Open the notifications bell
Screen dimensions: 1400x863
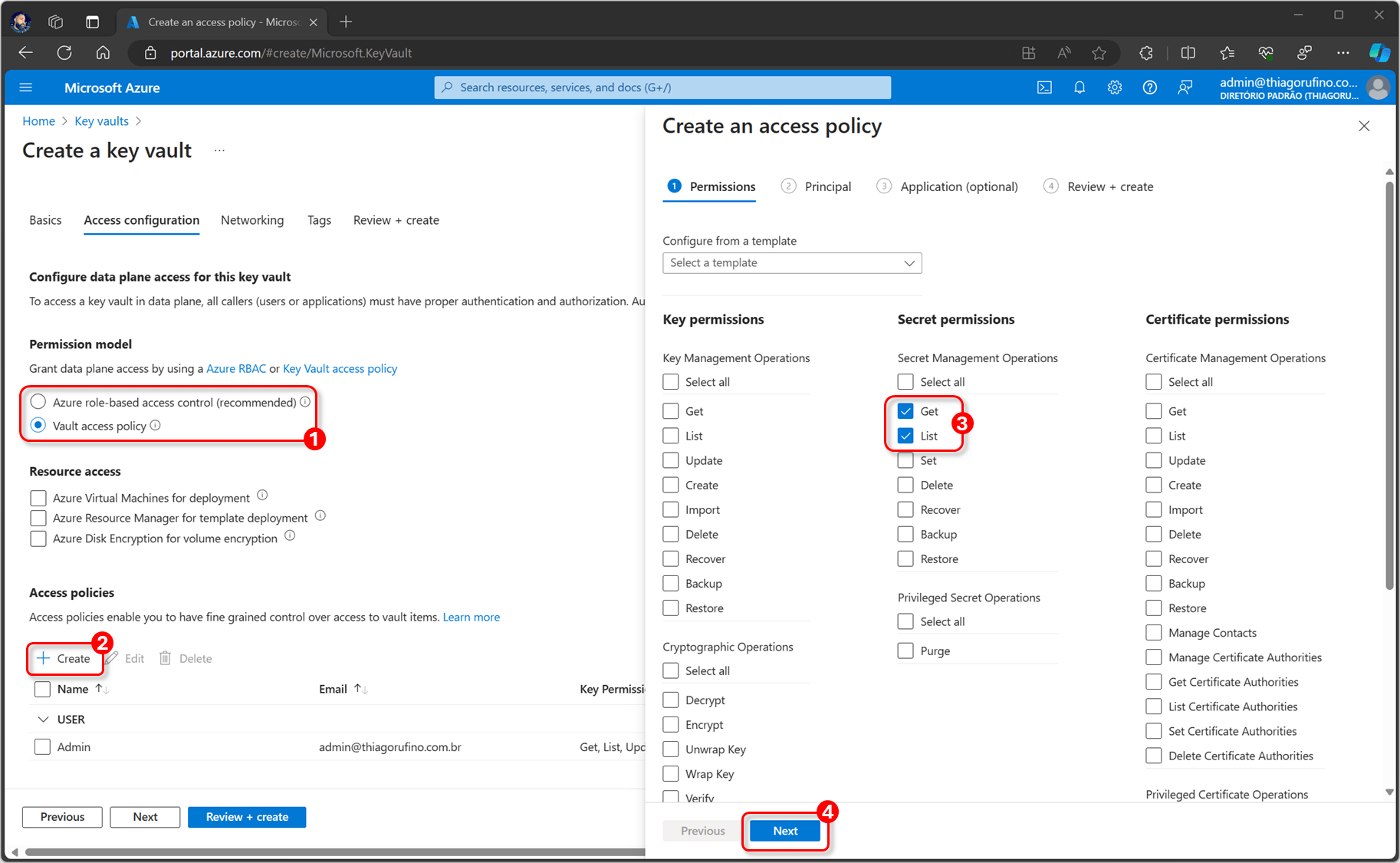click(x=1080, y=87)
